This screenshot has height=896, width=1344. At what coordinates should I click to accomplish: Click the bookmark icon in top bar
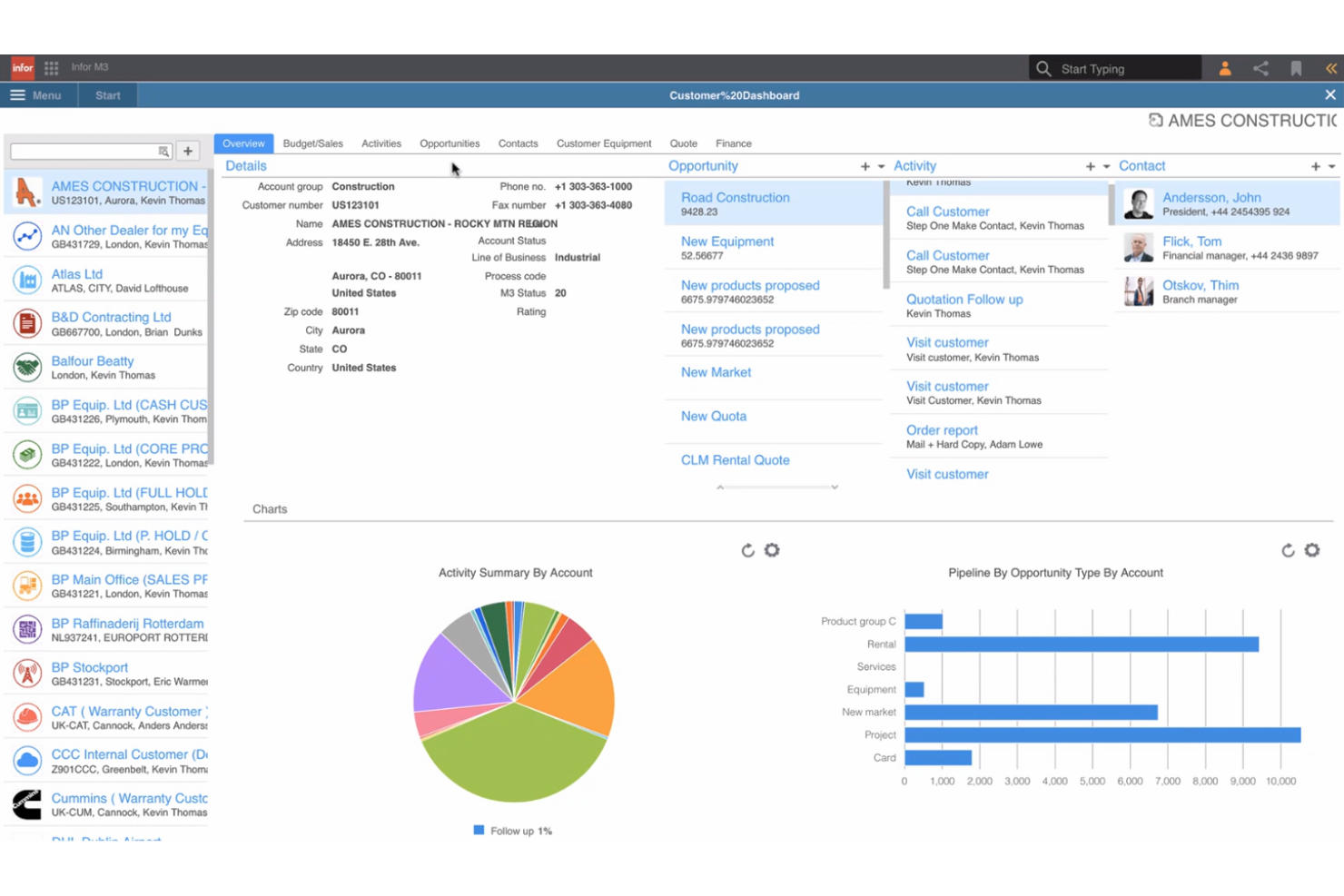tap(1297, 69)
